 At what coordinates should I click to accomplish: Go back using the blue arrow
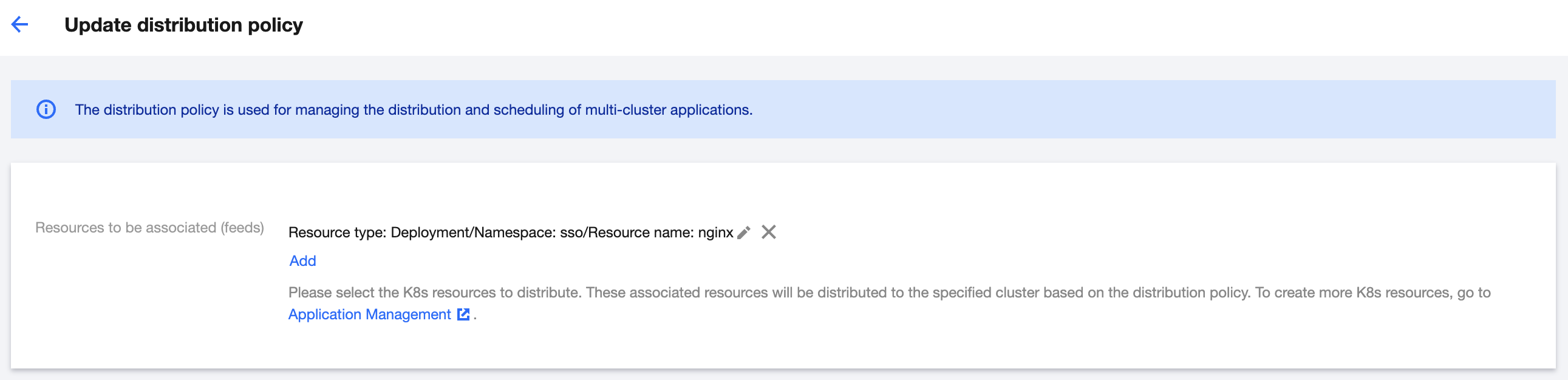point(20,24)
